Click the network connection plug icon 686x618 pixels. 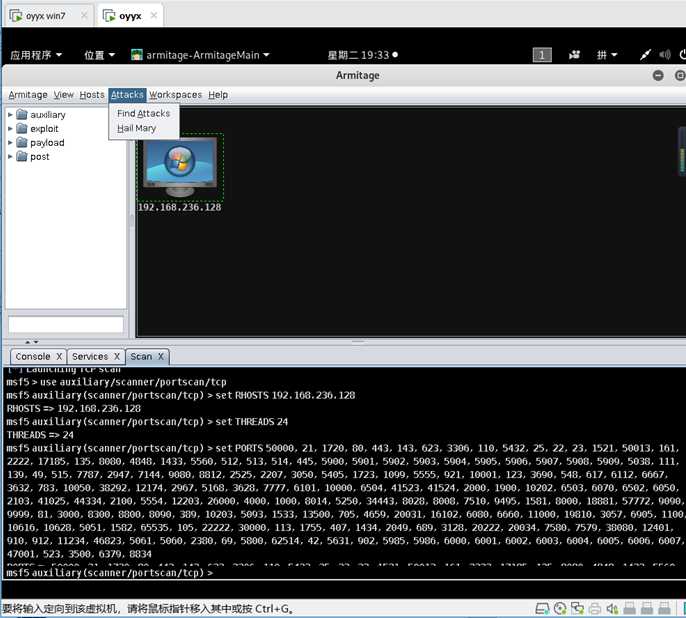645,55
